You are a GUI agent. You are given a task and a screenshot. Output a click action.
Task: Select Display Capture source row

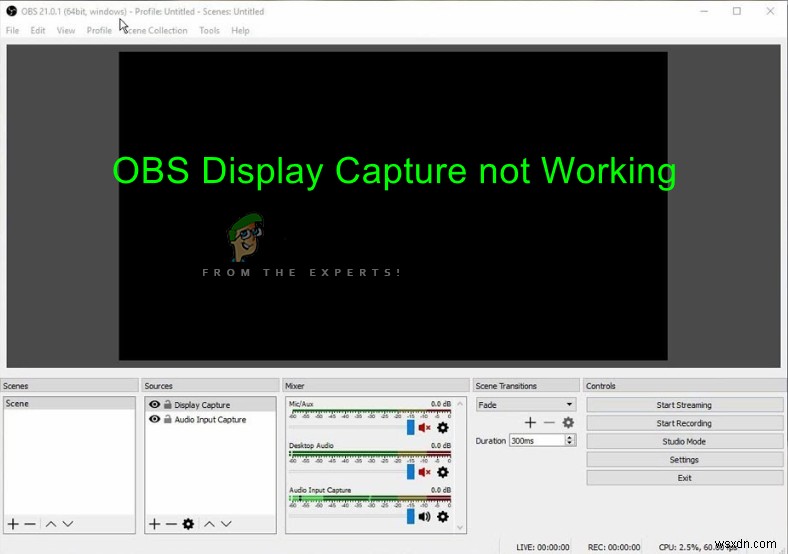pos(210,404)
